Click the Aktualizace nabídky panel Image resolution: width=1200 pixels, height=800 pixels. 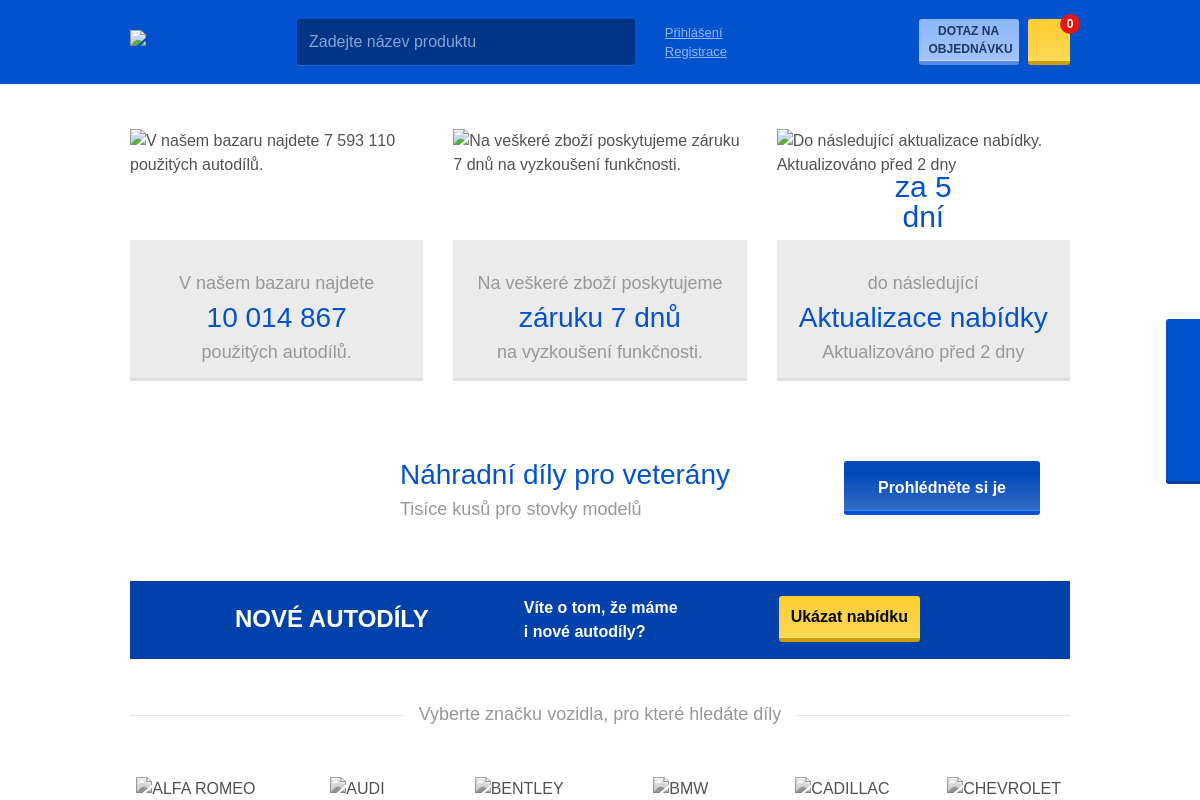(x=922, y=310)
